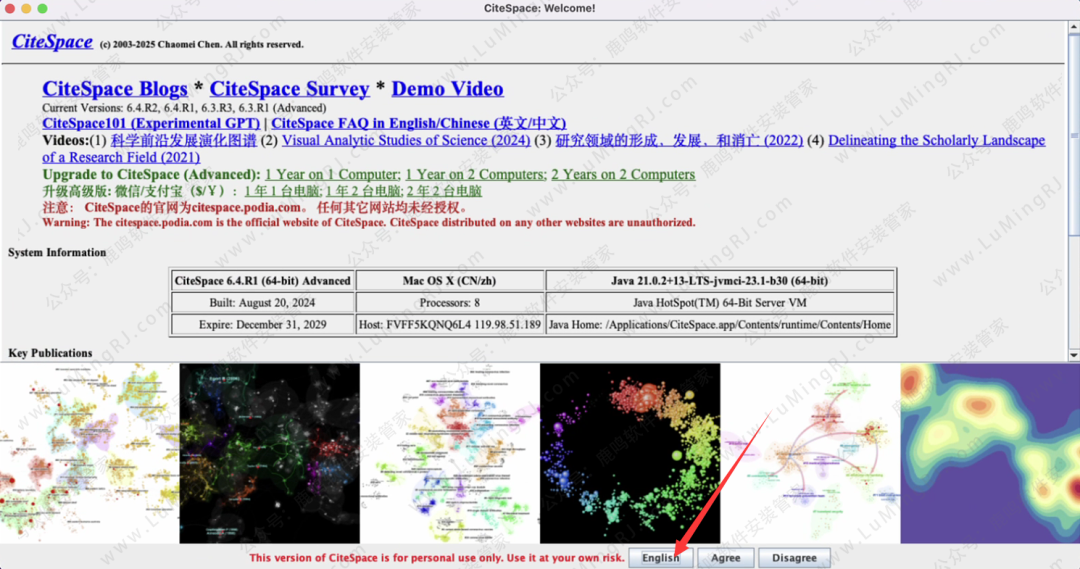Viewport: 1080px width, 569px height.
Task: Open the CiteSpace Survey link
Action: click(289, 89)
